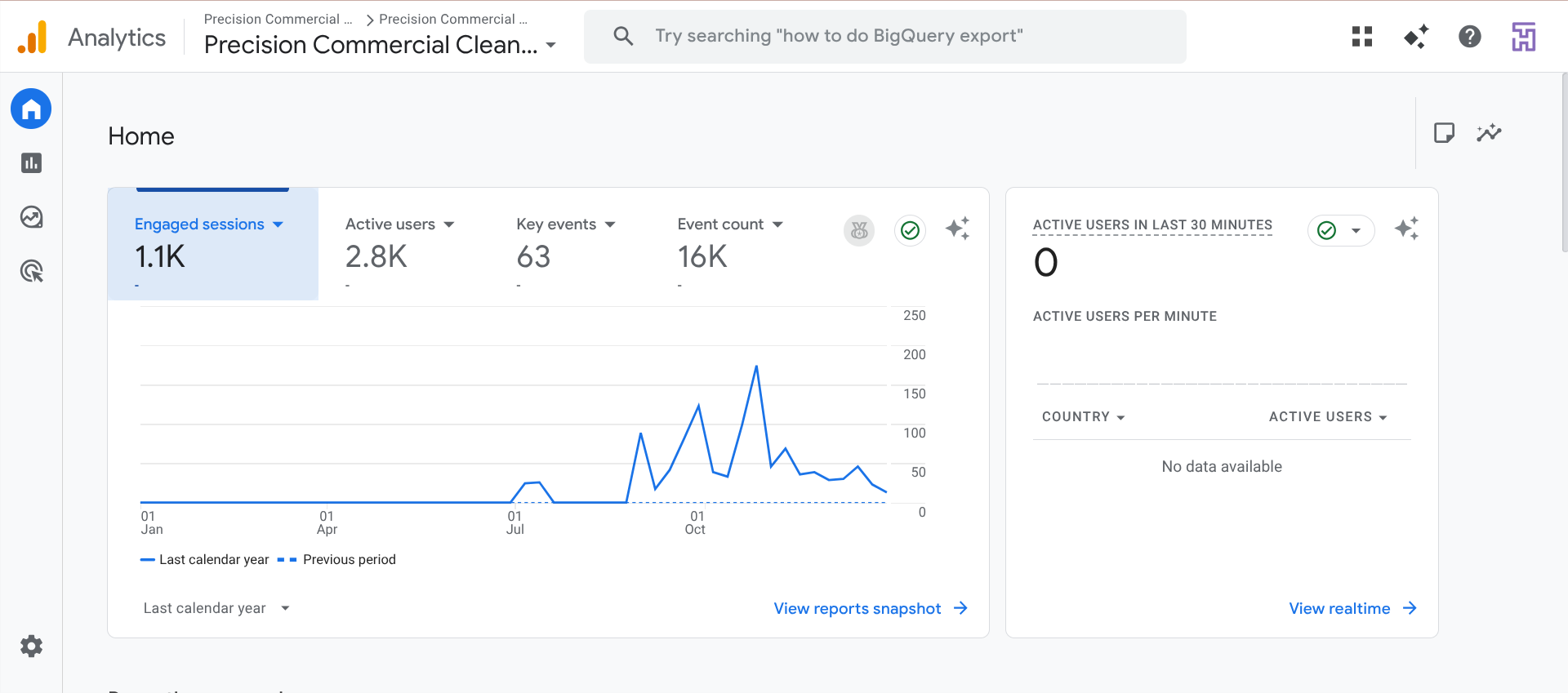Click the annotations note icon
Image resolution: width=1568 pixels, height=693 pixels.
[1444, 132]
